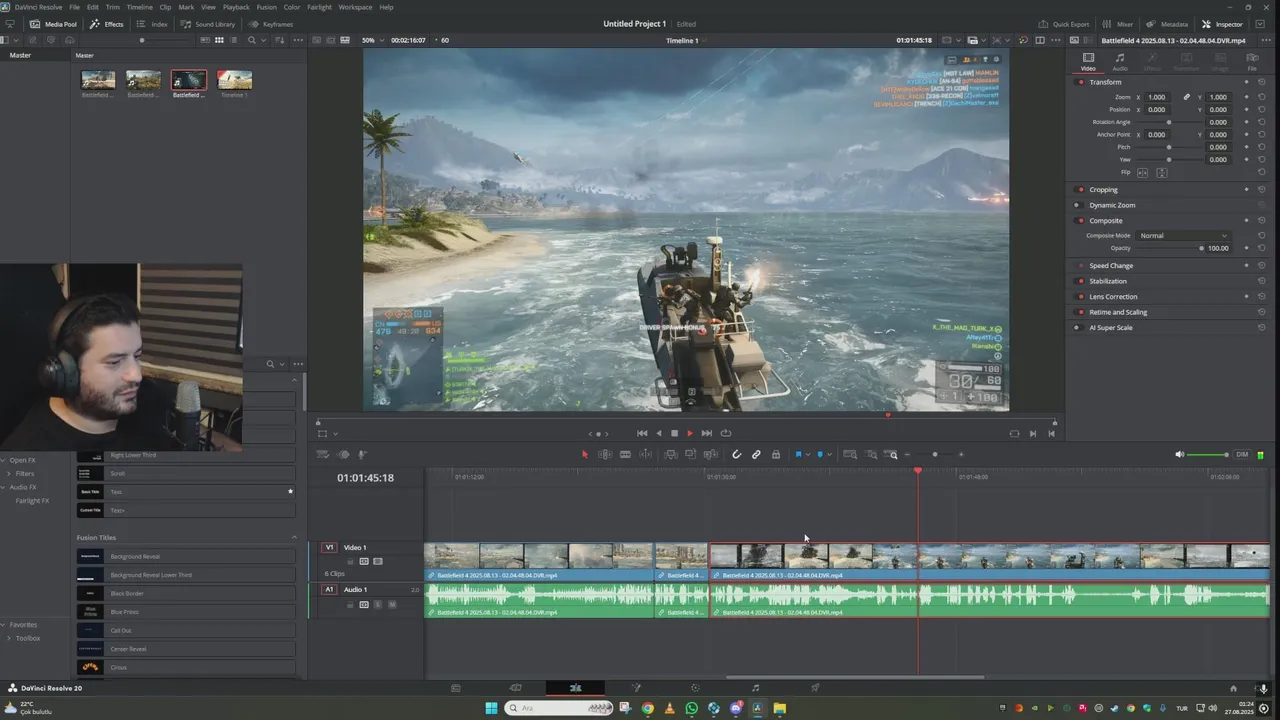Image resolution: width=1280 pixels, height=720 pixels.
Task: Link zoom X and Y chain icon
Action: coord(1187,97)
